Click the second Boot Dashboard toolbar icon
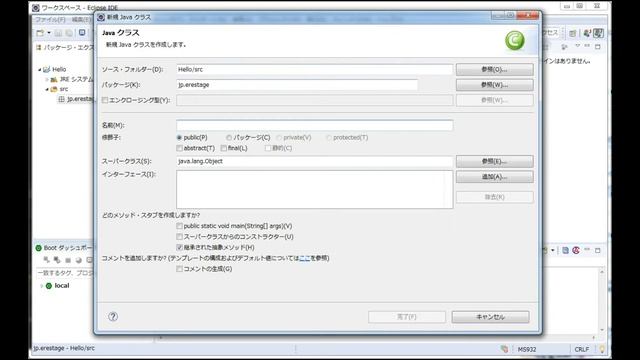Screen dimensions: 640x360 (57, 260)
